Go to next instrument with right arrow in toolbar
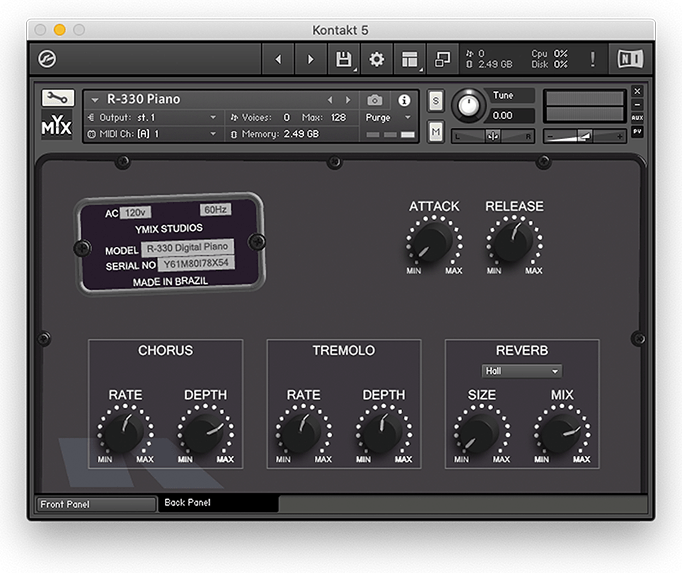The image size is (682, 573). tap(311, 59)
